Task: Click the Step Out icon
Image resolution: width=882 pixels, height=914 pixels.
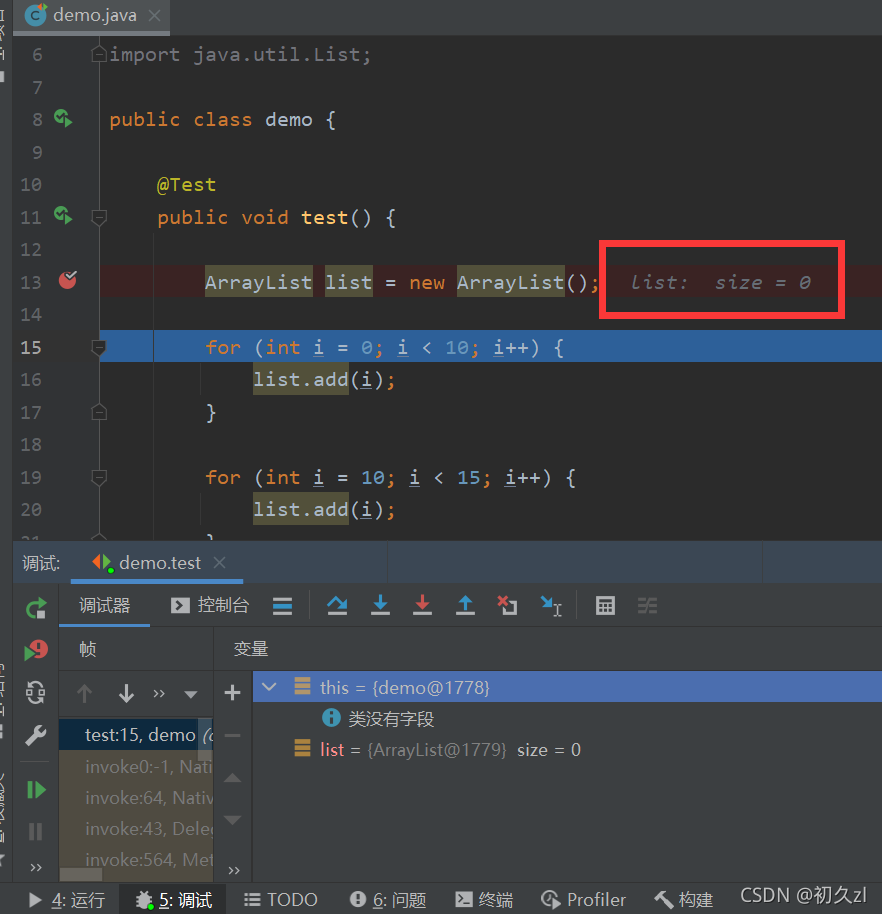Action: point(465,606)
